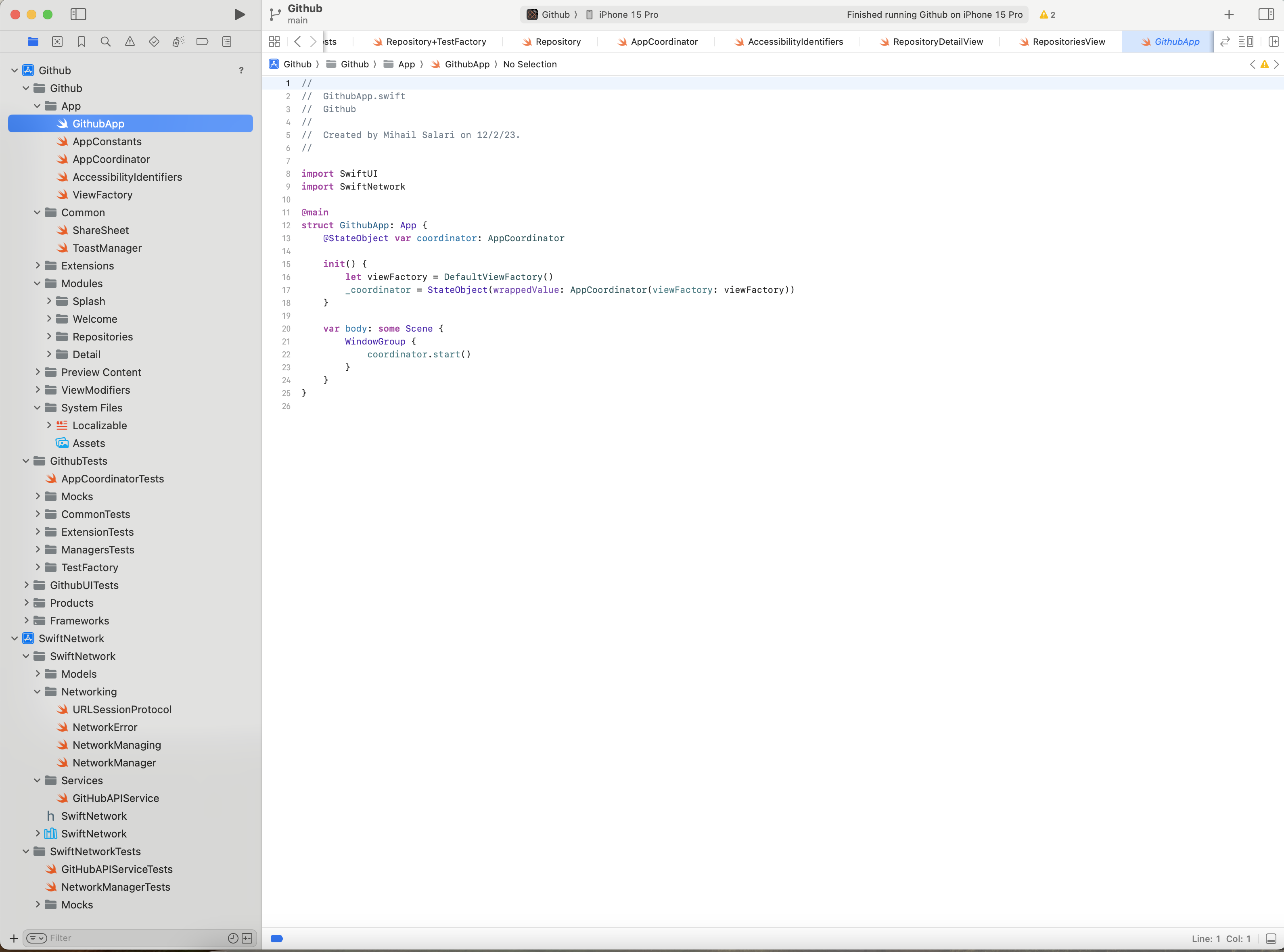Open the Breakpoint navigator icon

202,42
